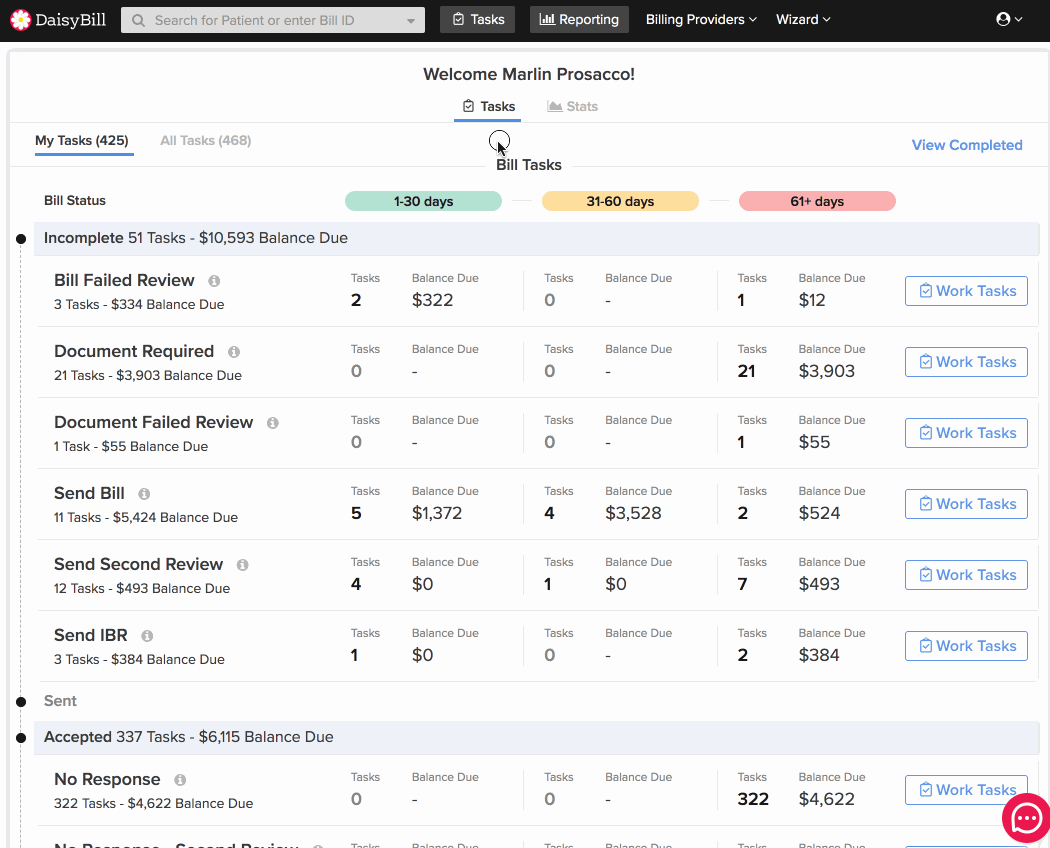
Task: Click the View Completed link
Action: click(x=967, y=145)
